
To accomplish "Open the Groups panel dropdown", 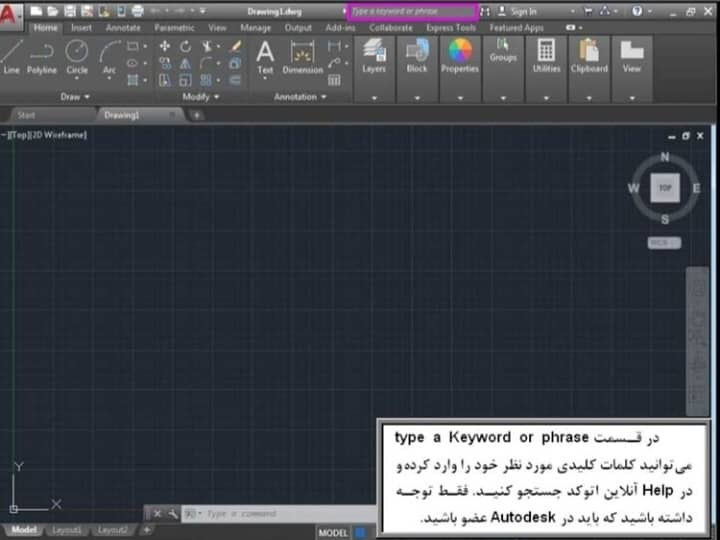I will [x=503, y=98].
